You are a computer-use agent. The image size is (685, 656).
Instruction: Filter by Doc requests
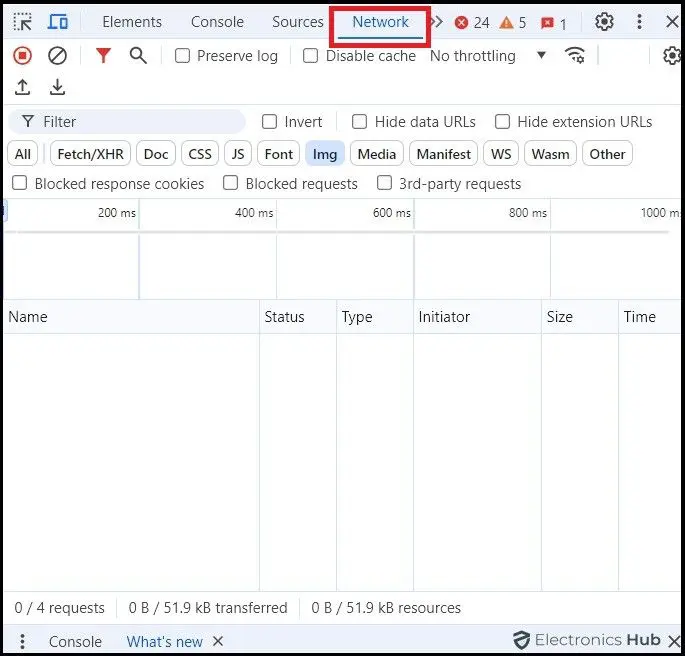[x=156, y=154]
